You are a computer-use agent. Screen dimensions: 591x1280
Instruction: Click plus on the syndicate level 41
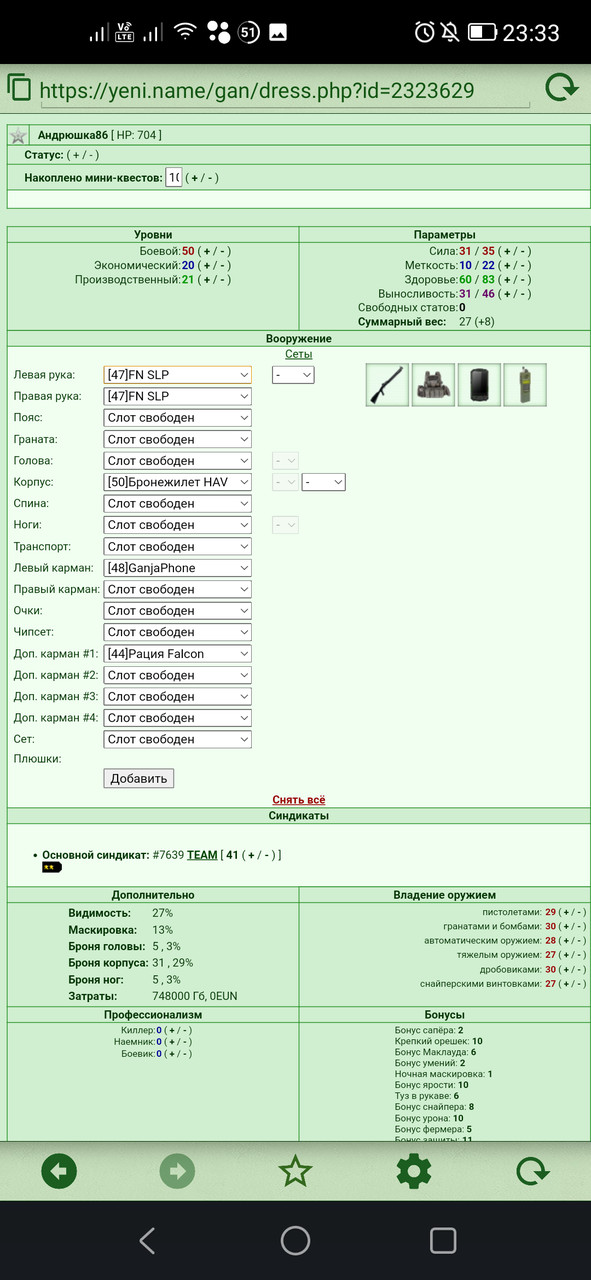coord(253,855)
